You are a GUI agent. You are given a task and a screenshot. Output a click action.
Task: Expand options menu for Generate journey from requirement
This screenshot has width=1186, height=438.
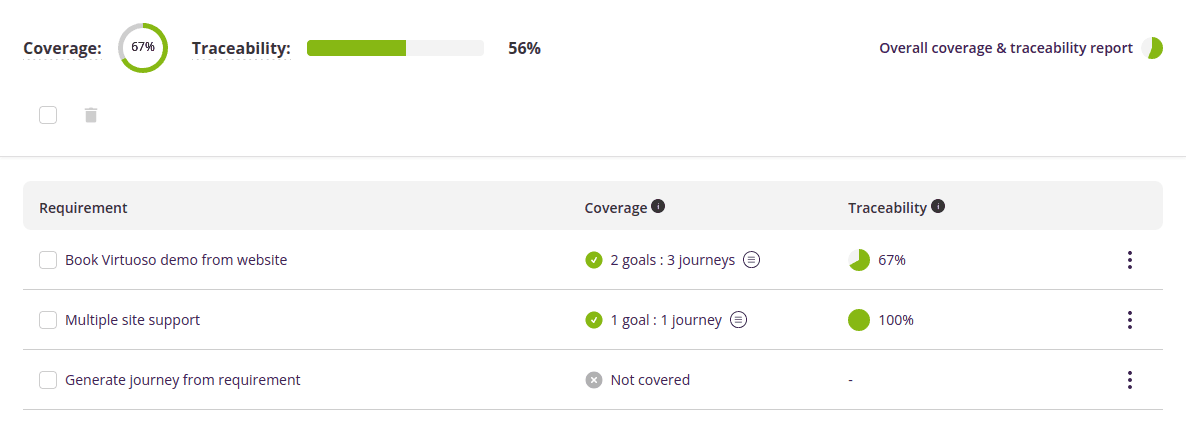pos(1129,380)
